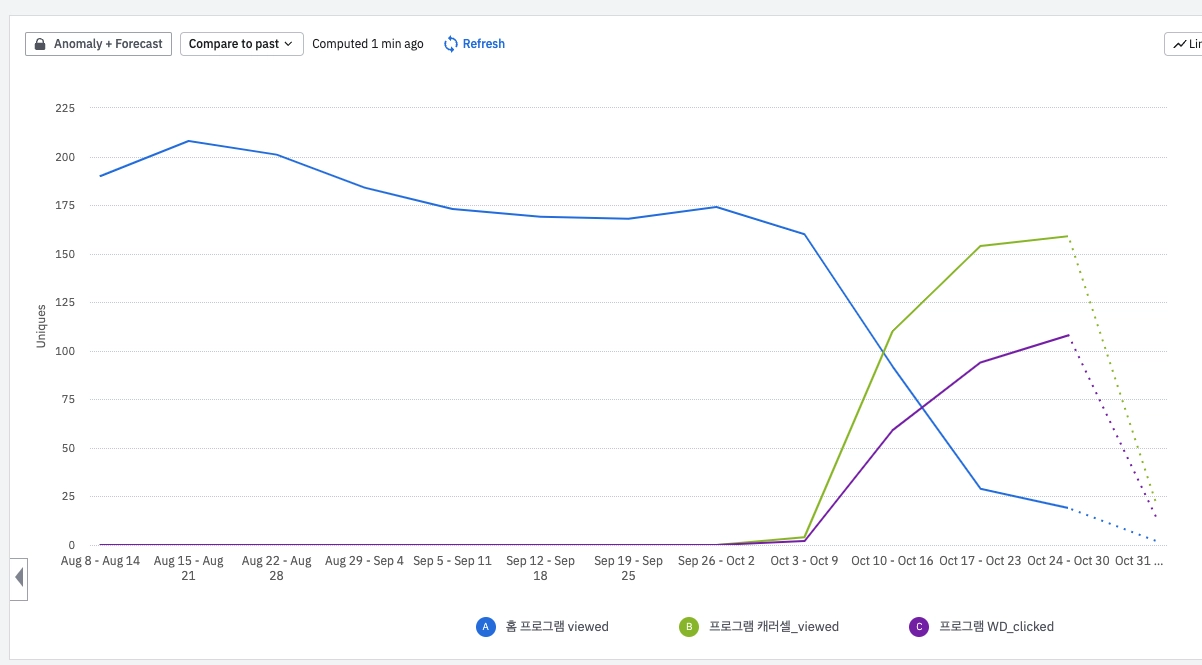Viewport: 1202px width, 665px height.
Task: Click the Computed 1 min ago text
Action: pyautogui.click(x=368, y=44)
